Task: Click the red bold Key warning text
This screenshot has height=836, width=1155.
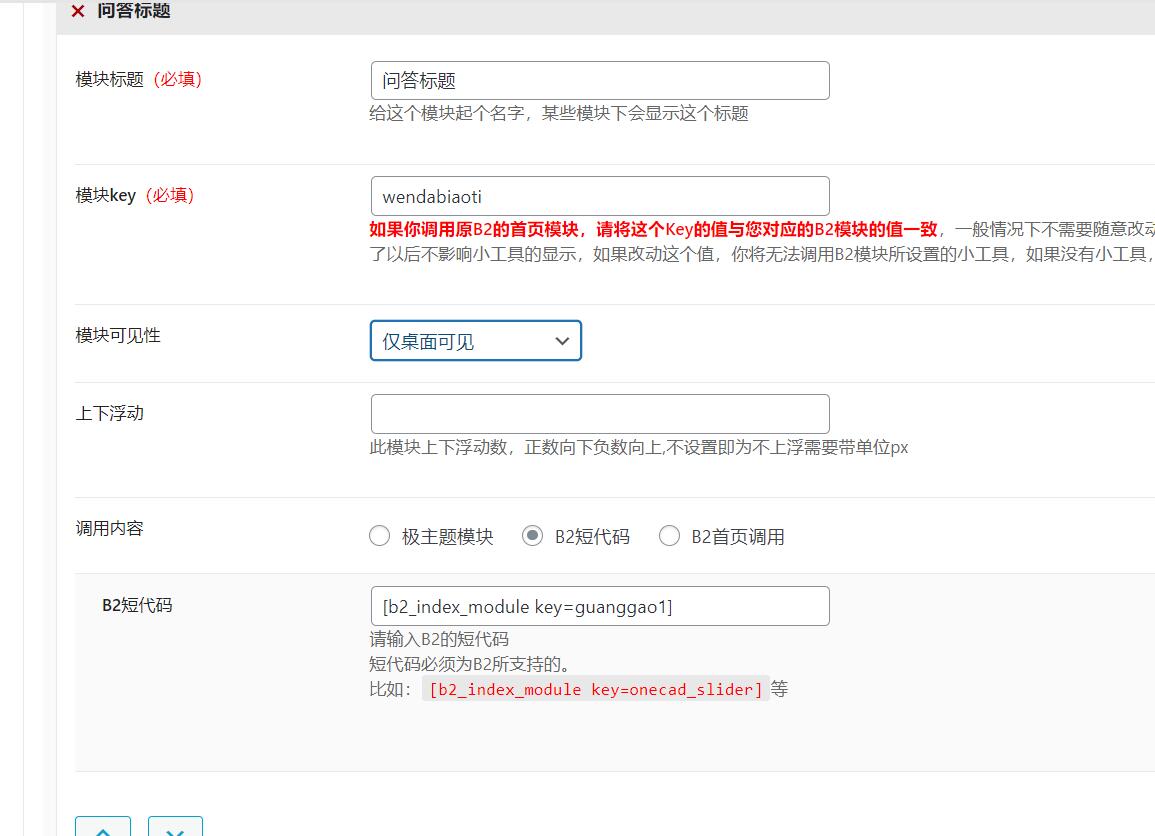Action: (x=653, y=229)
